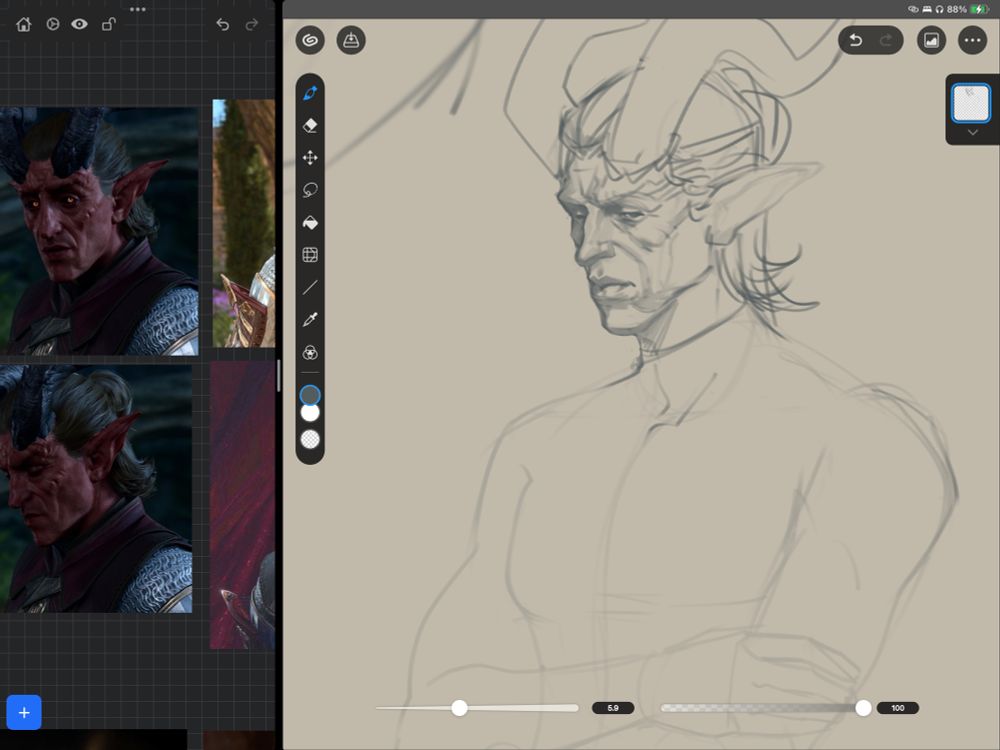Toggle the unlock padlock icon in reference board

tap(109, 24)
